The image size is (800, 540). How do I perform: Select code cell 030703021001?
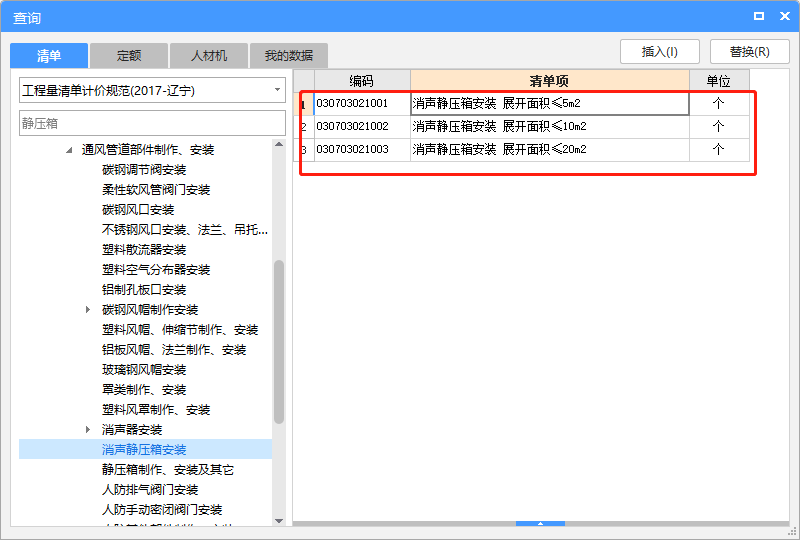point(362,104)
